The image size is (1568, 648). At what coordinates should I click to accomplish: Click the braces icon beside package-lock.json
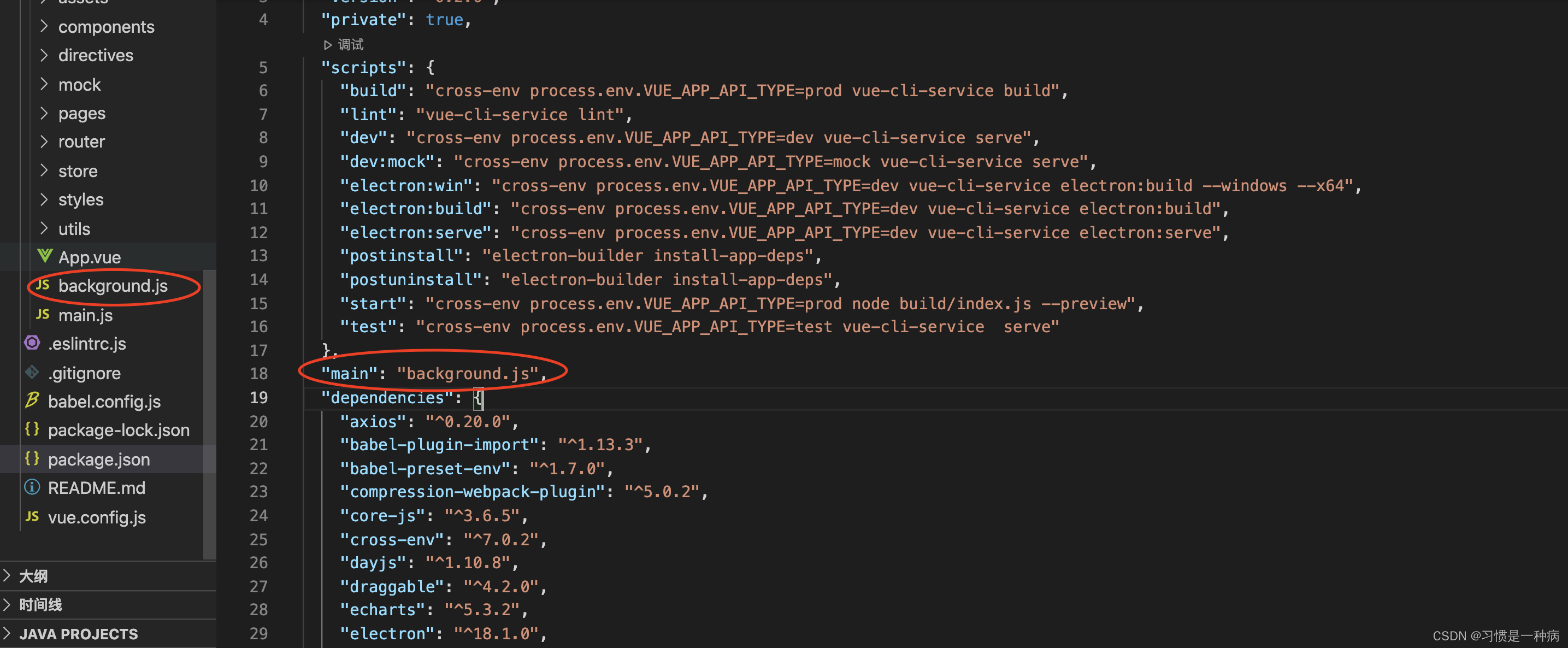[32, 429]
